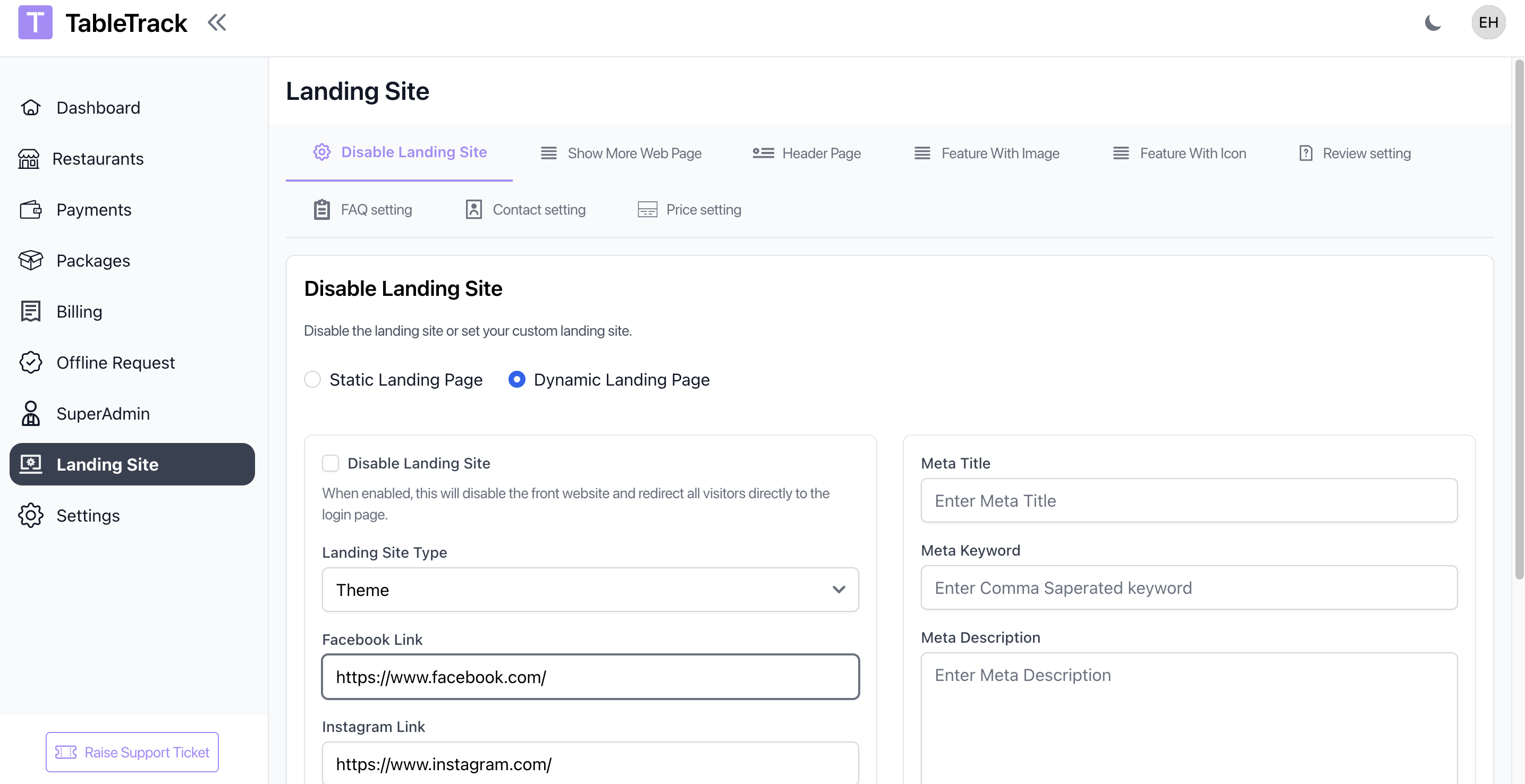Click the Payments wallet icon
Image resolution: width=1525 pixels, height=784 pixels.
pyautogui.click(x=30, y=209)
